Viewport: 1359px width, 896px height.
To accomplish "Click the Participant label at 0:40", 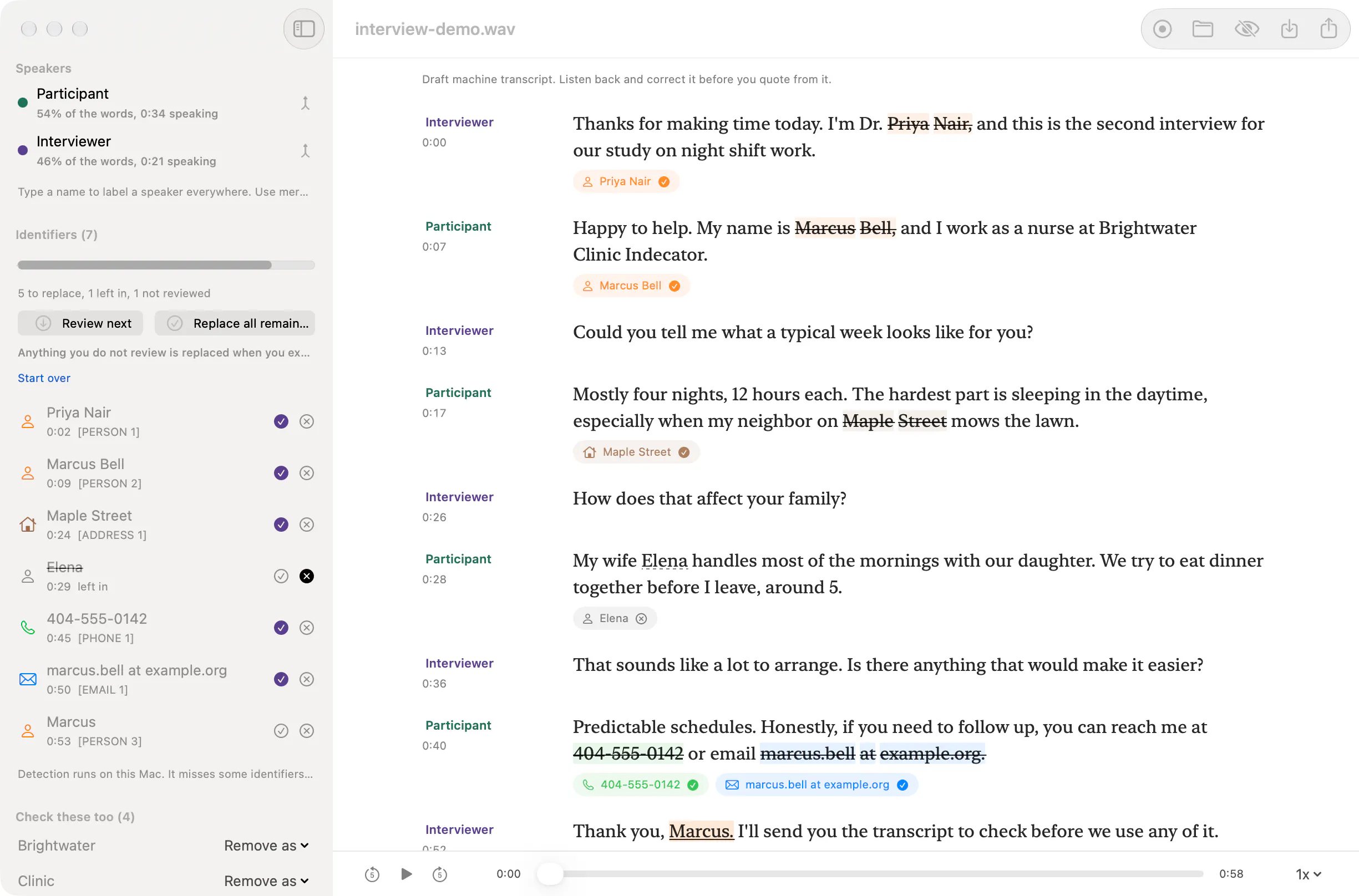I will click(458, 725).
